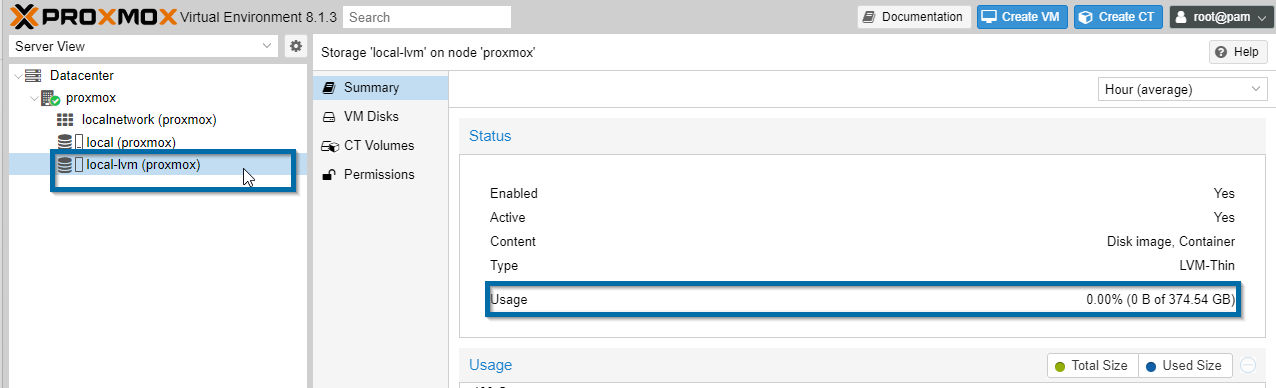
Task: Select localnetwork (proxmox) tree item
Action: (149, 119)
